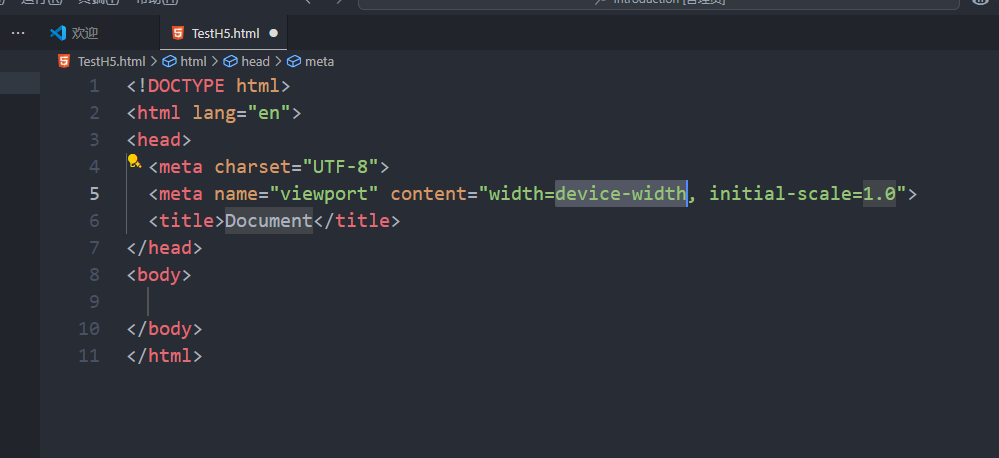This screenshot has height=458, width=999.
Task: Click the Document title text
Action: (x=269, y=221)
